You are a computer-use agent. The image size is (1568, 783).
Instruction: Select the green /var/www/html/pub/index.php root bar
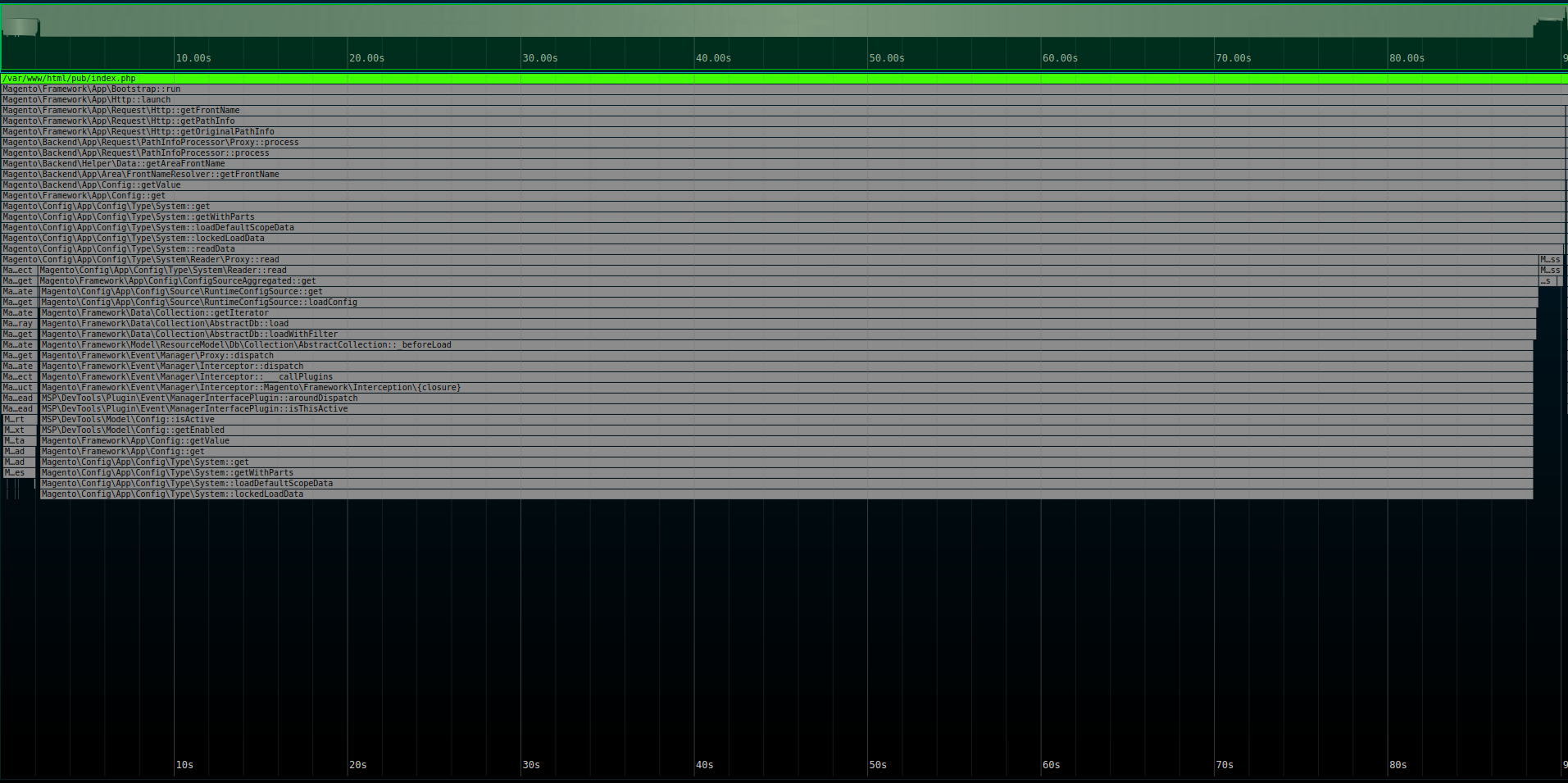click(784, 79)
